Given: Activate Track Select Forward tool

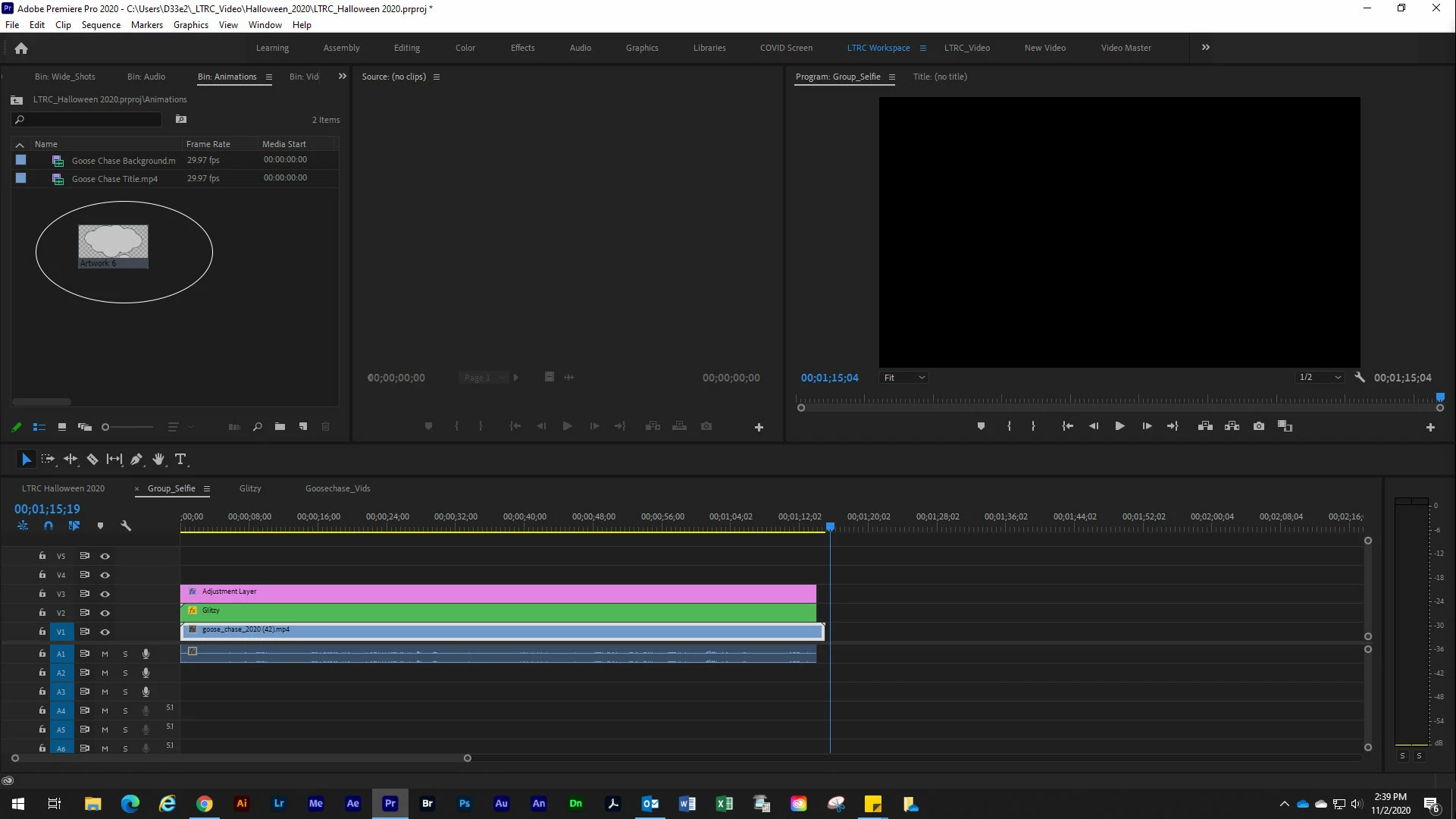Looking at the screenshot, I should point(48,460).
